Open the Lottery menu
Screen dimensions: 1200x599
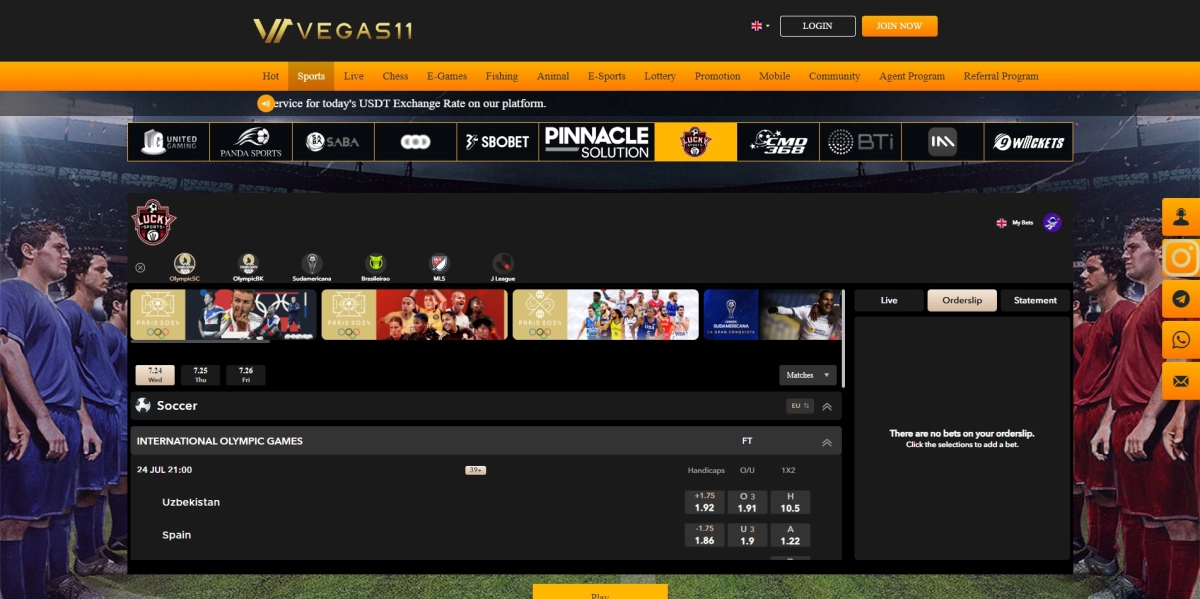tap(660, 76)
